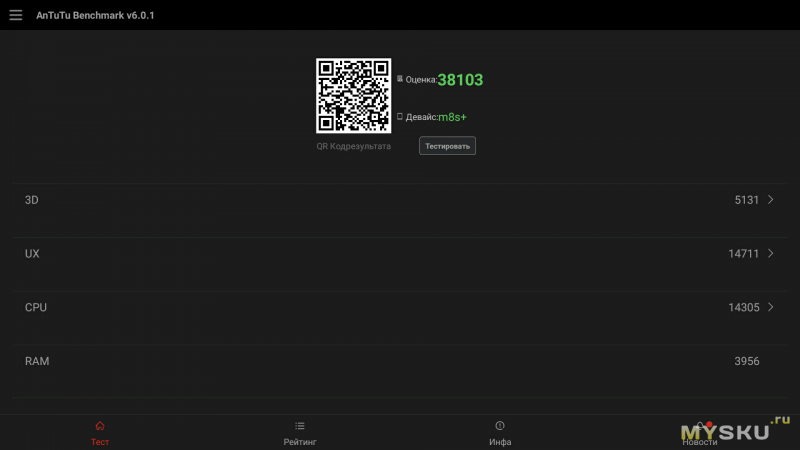The width and height of the screenshot is (800, 450).
Task: Open the hamburger menu
Action: pos(16,15)
